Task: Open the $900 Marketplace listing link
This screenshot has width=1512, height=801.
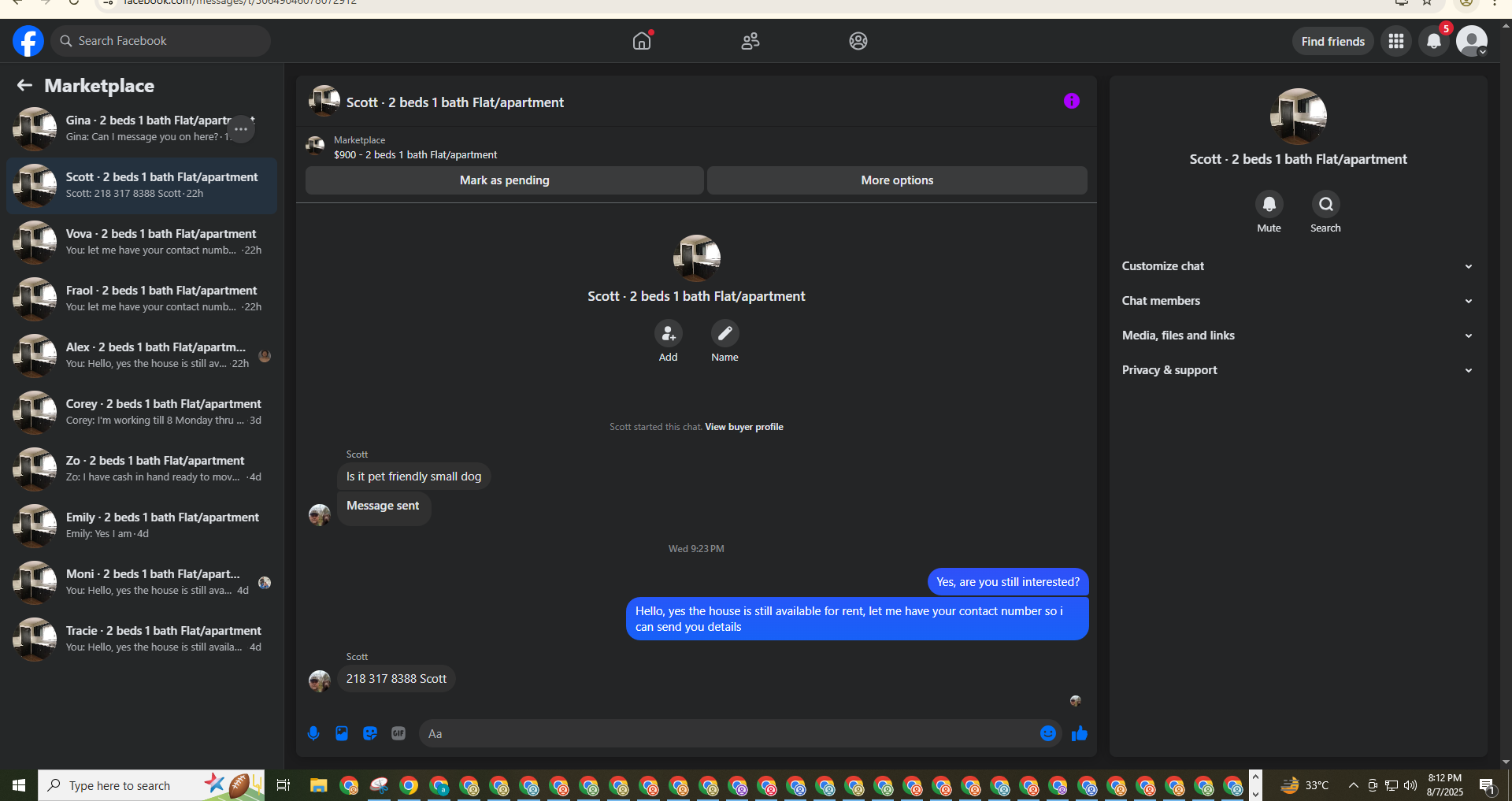Action: click(x=415, y=155)
